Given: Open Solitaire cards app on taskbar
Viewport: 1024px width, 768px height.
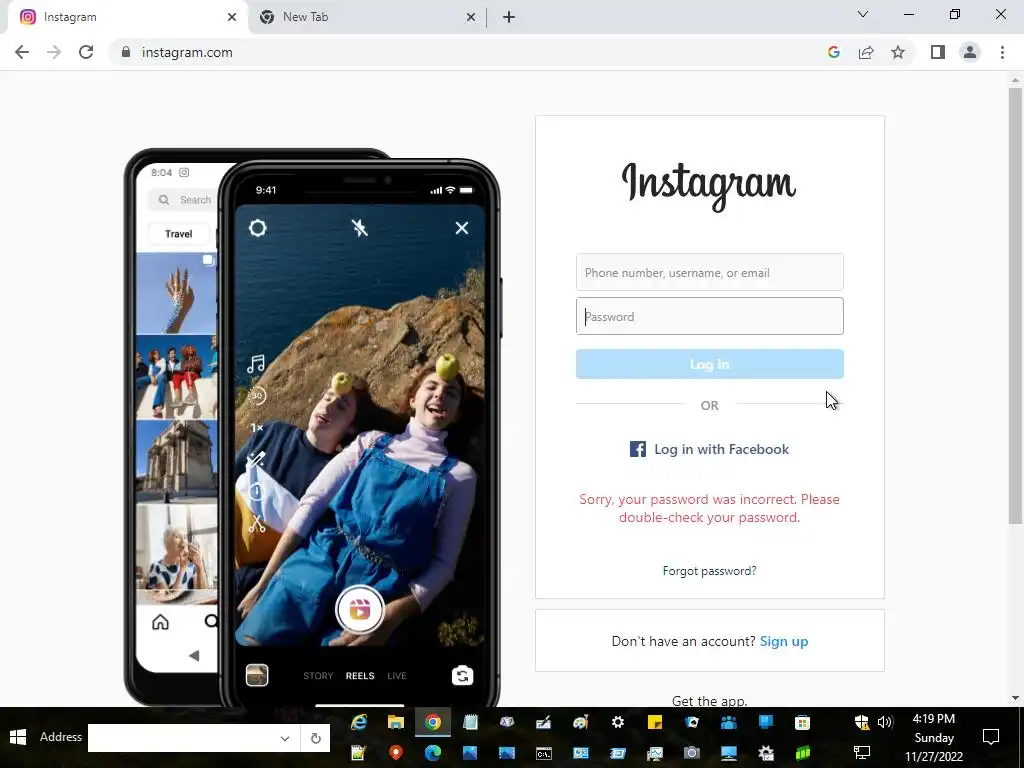Looking at the screenshot, I should pos(691,722).
